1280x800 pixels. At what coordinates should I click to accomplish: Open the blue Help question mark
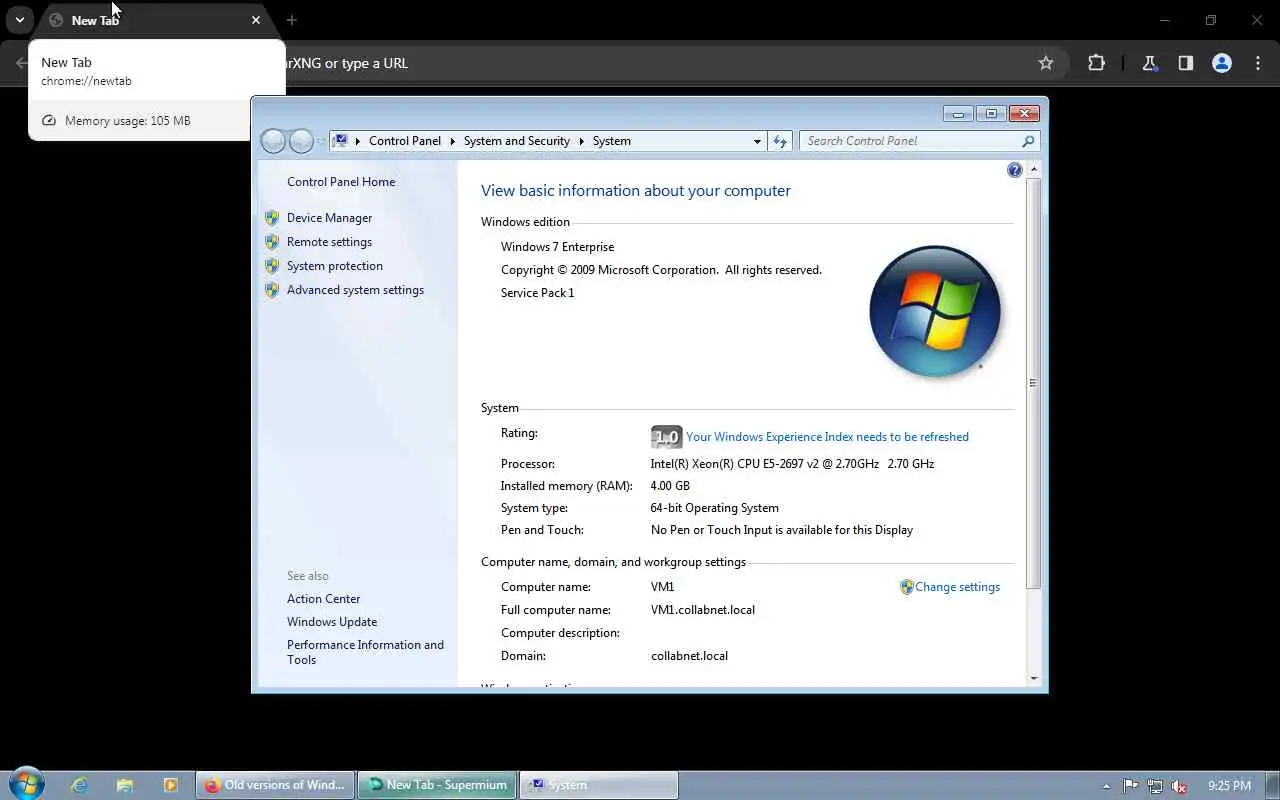(x=1014, y=170)
